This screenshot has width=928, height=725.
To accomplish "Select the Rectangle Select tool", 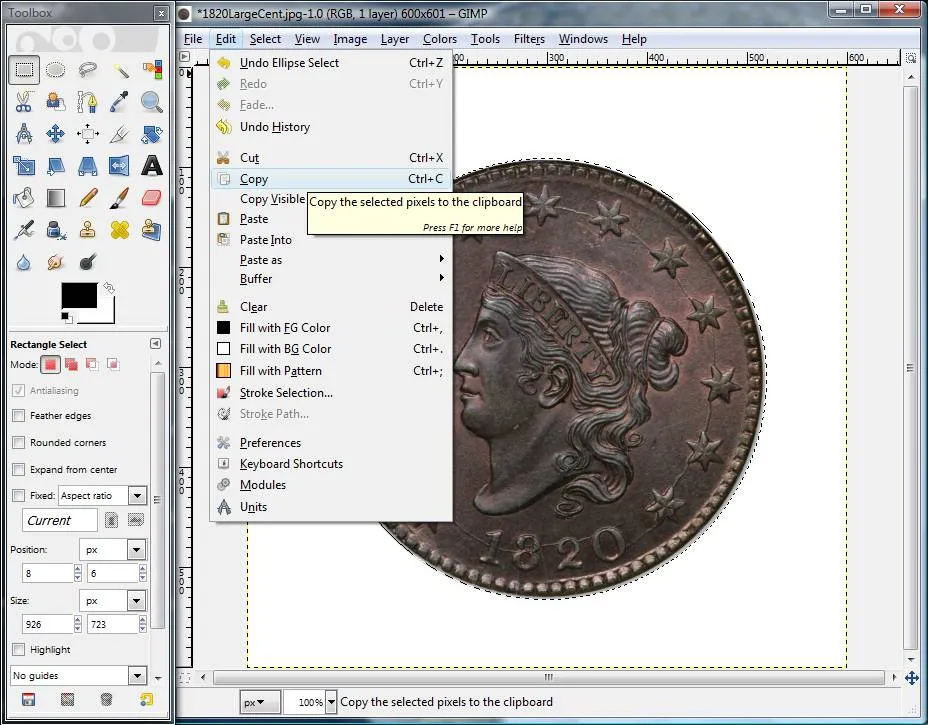I will tap(24, 70).
